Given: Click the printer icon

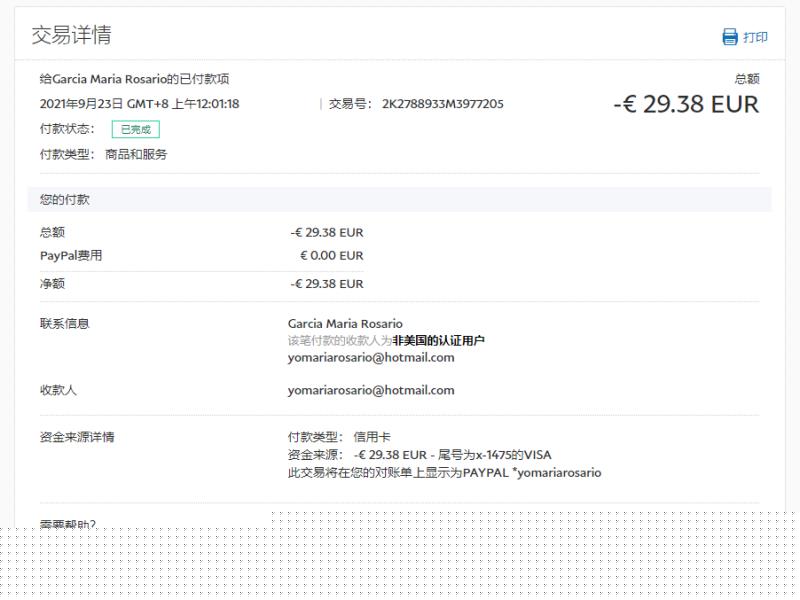Looking at the screenshot, I should (730, 37).
